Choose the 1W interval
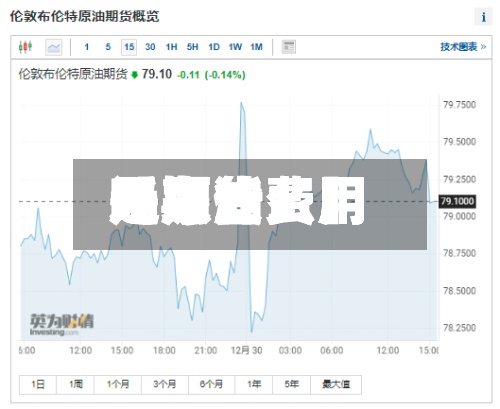Image resolution: width=500 pixels, height=409 pixels. click(x=235, y=47)
